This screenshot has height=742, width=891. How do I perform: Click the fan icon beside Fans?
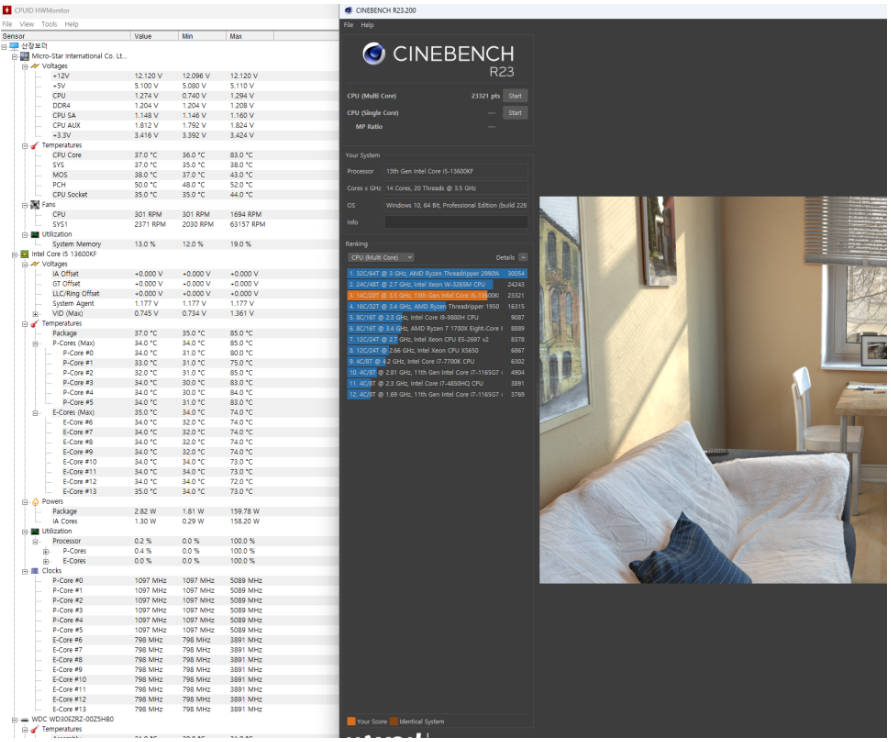point(35,205)
